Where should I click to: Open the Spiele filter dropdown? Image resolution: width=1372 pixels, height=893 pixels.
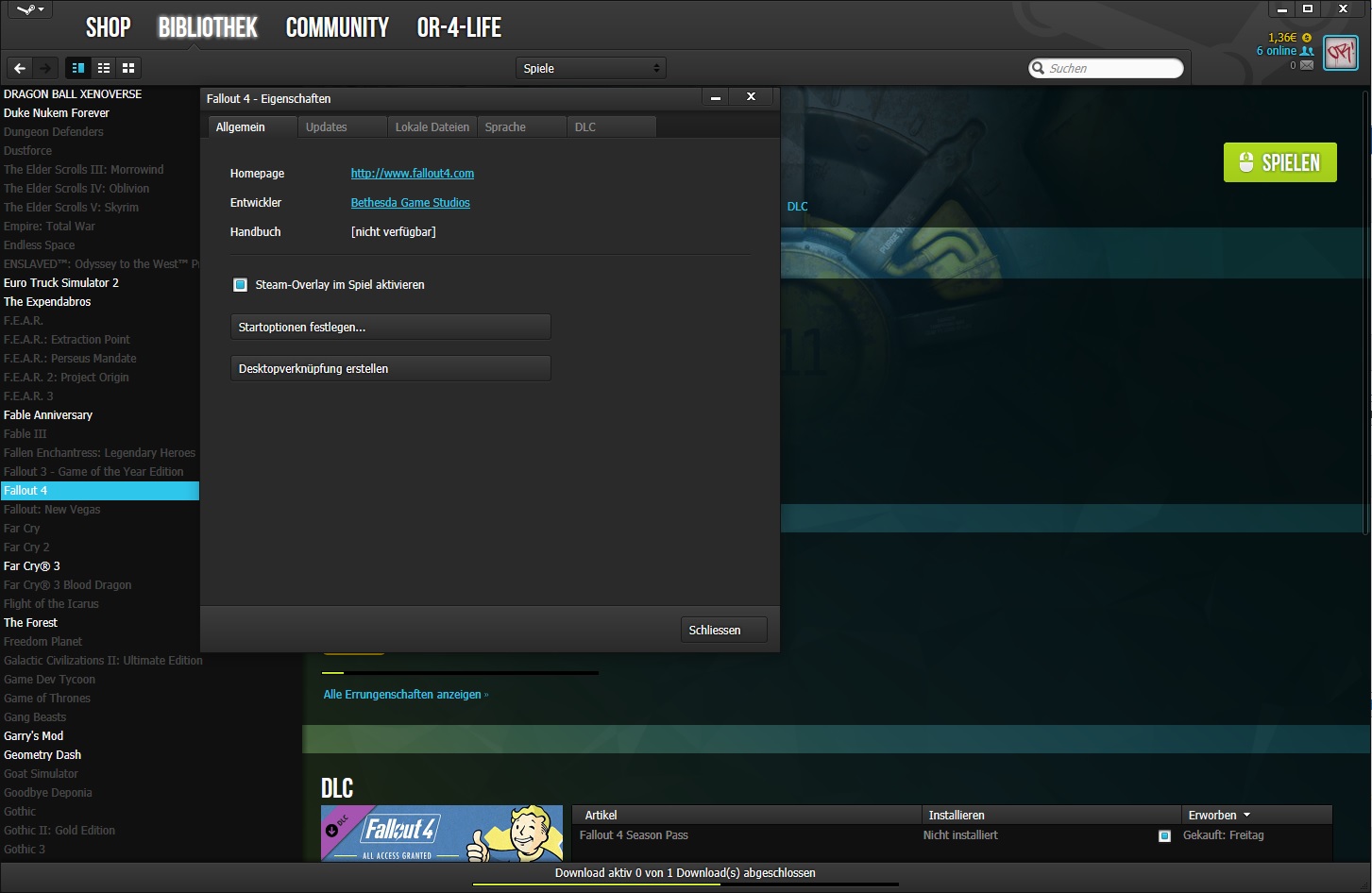pyautogui.click(x=591, y=68)
